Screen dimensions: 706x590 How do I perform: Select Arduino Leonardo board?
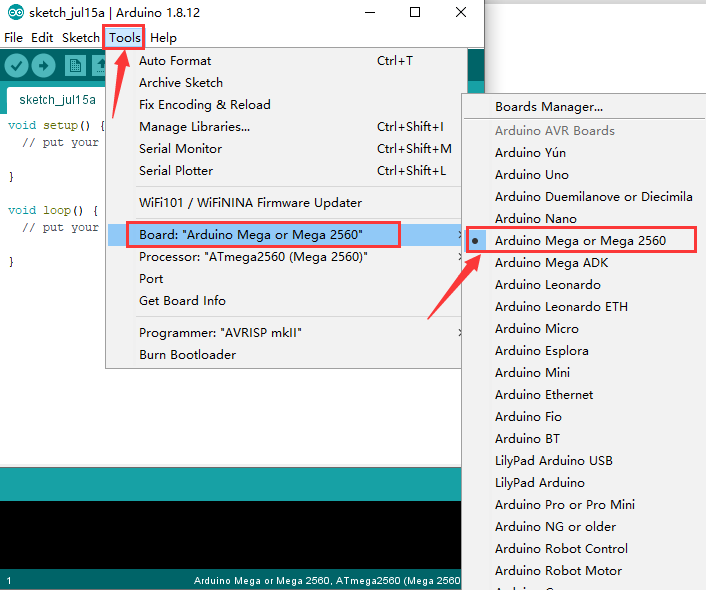point(584,285)
